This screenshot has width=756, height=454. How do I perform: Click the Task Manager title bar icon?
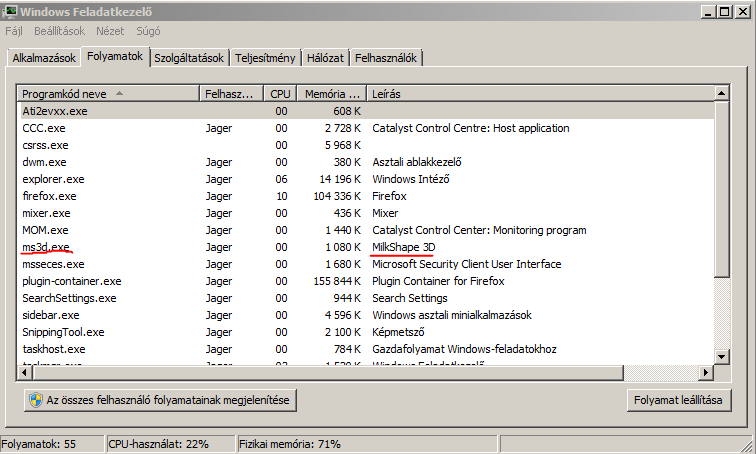pos(10,11)
